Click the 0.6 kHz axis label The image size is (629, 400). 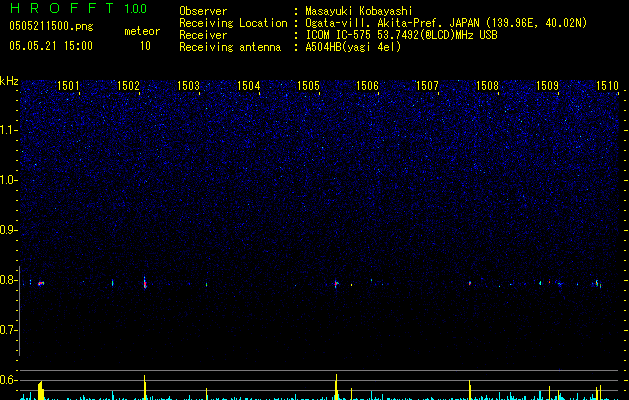coord(7,380)
